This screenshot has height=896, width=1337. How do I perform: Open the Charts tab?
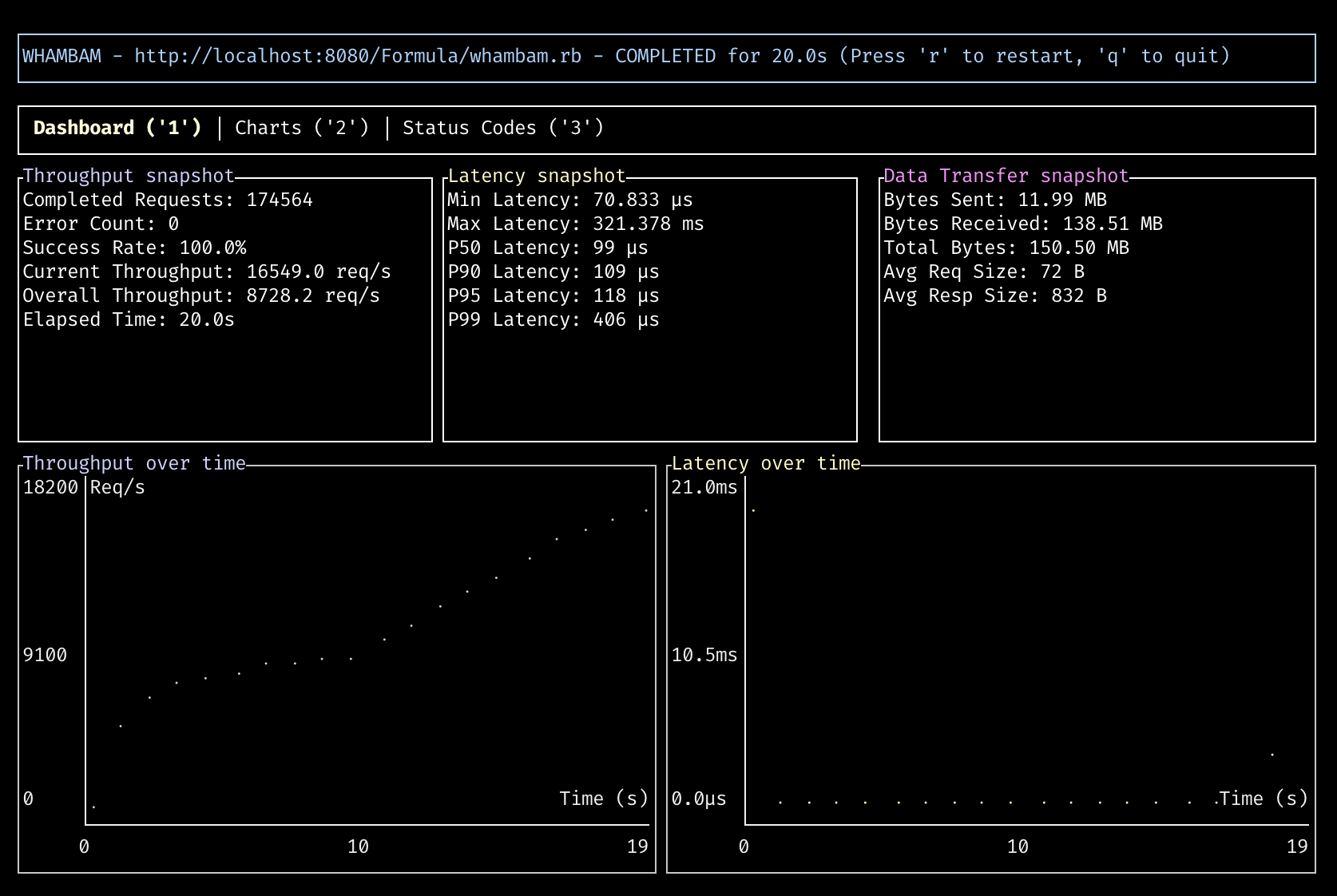[x=302, y=128]
